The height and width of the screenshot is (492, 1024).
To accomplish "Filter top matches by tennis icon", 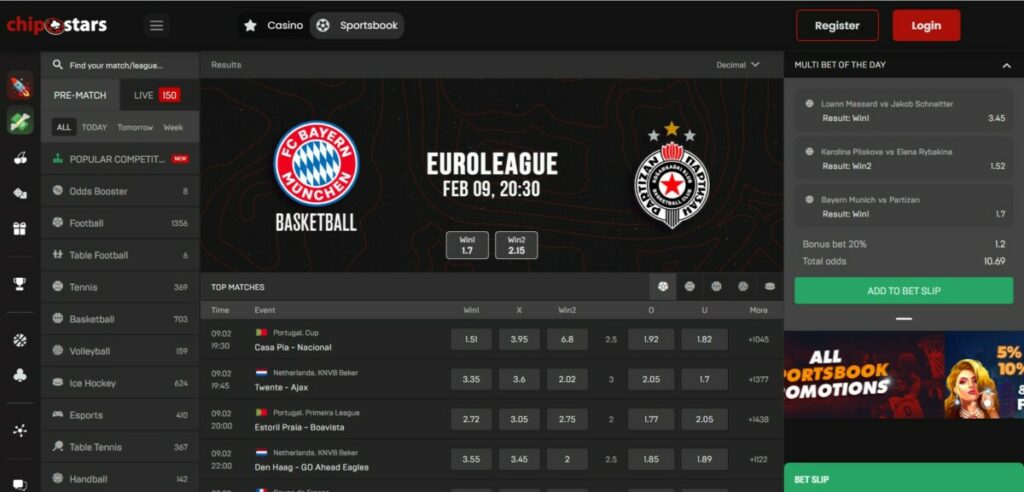I will 690,286.
